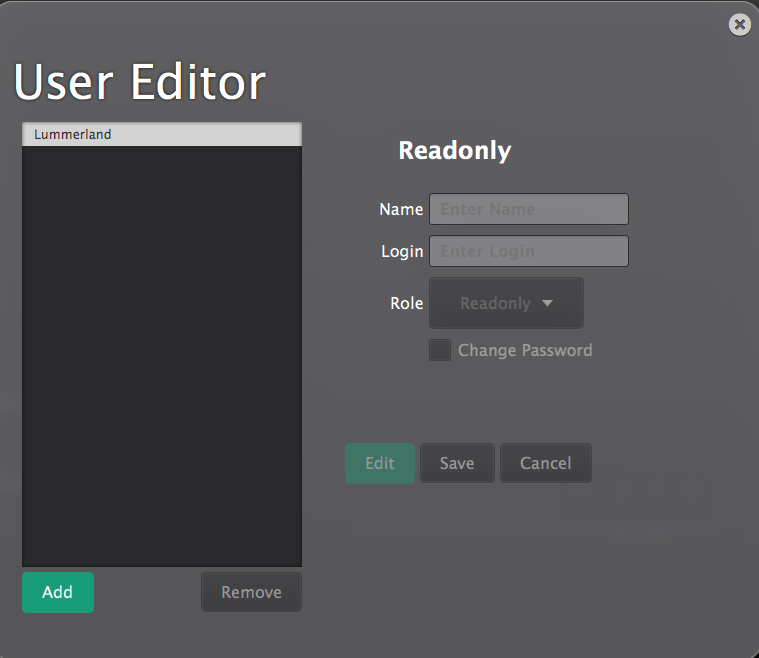This screenshot has width=759, height=658.
Task: Click the User Editor title text
Action: tap(140, 82)
